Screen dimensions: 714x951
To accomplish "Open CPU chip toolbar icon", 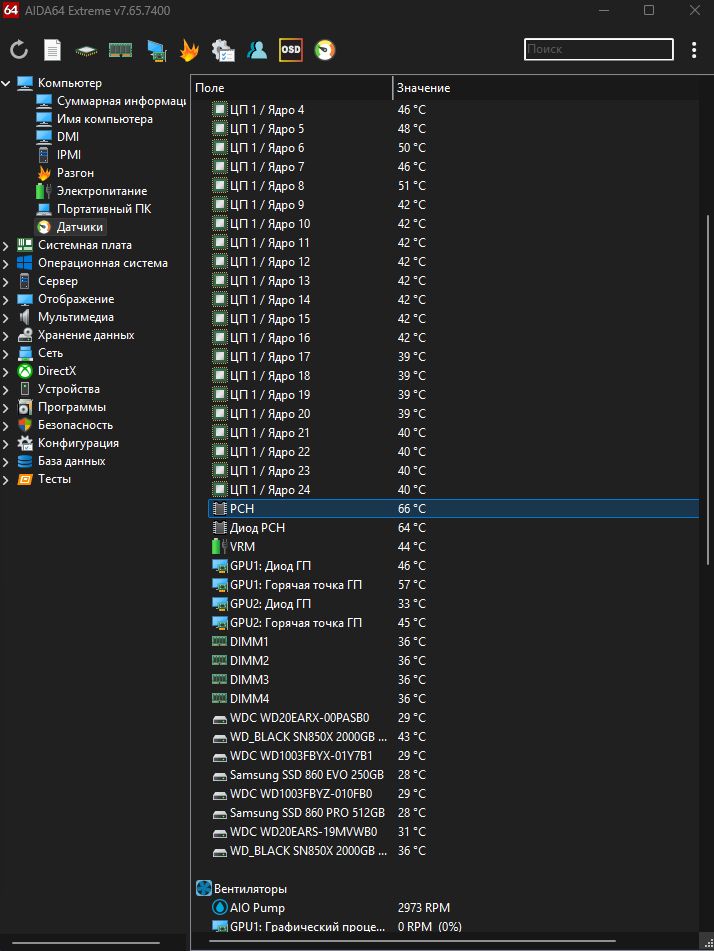I will click(86, 51).
